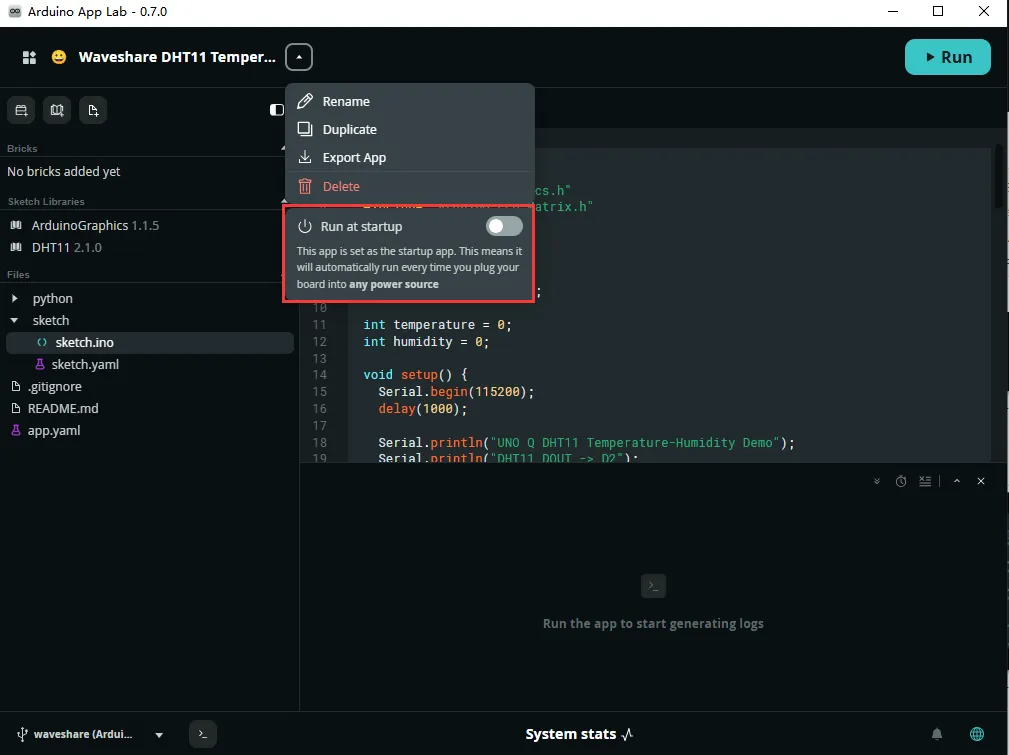
Task: Open the waveshare board selector dropdown
Action: pos(159,734)
